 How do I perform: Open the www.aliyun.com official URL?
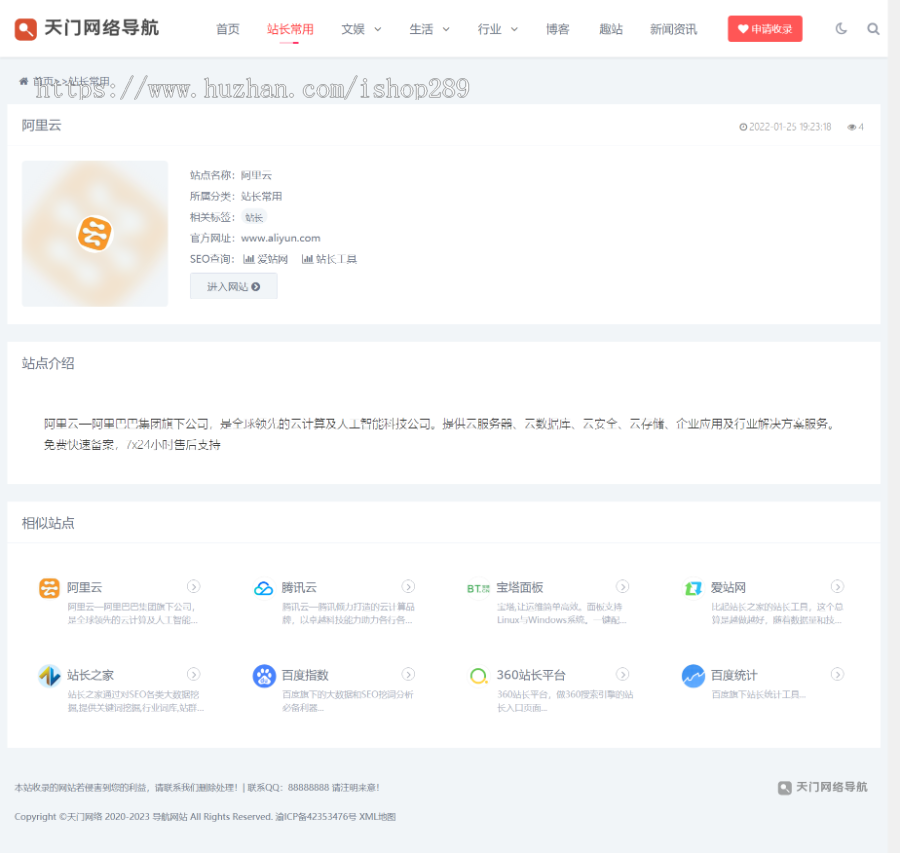pos(281,238)
